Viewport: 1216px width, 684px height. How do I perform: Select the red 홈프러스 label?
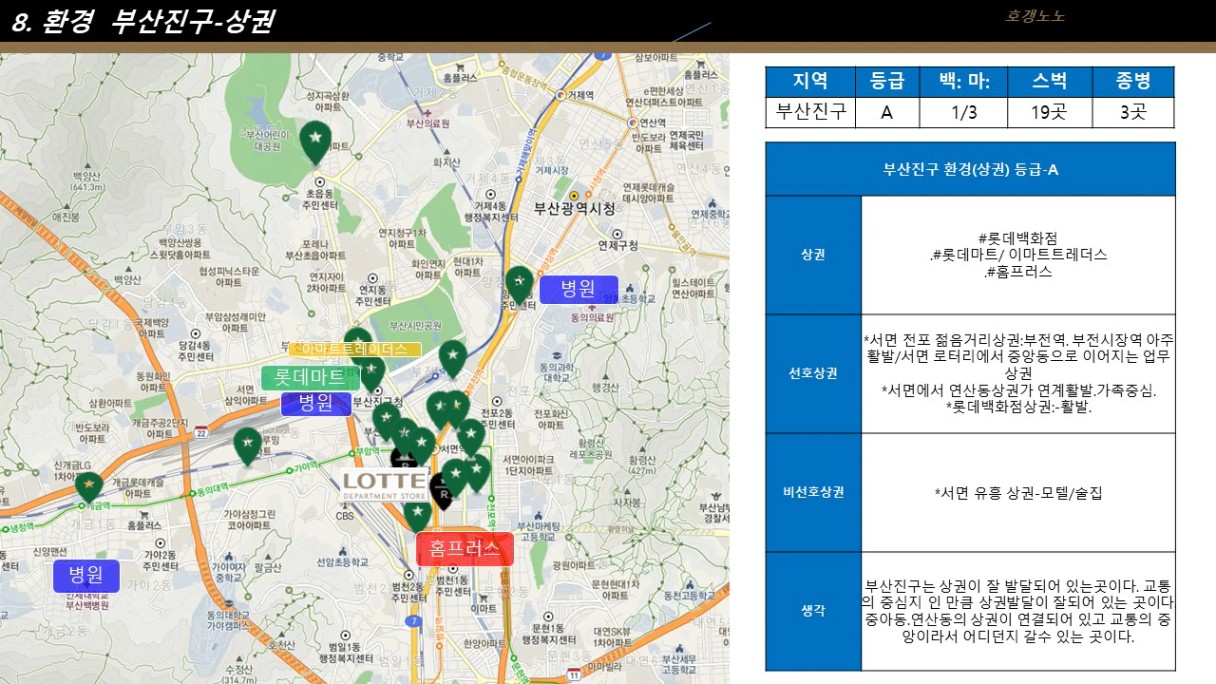(x=464, y=549)
